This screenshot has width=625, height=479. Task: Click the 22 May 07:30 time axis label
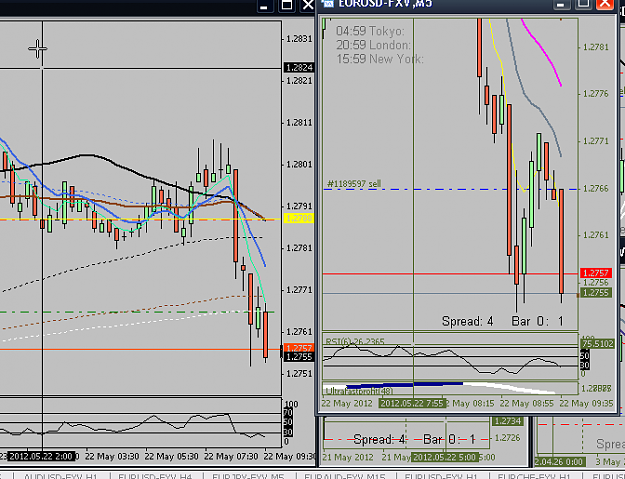tap(231, 456)
